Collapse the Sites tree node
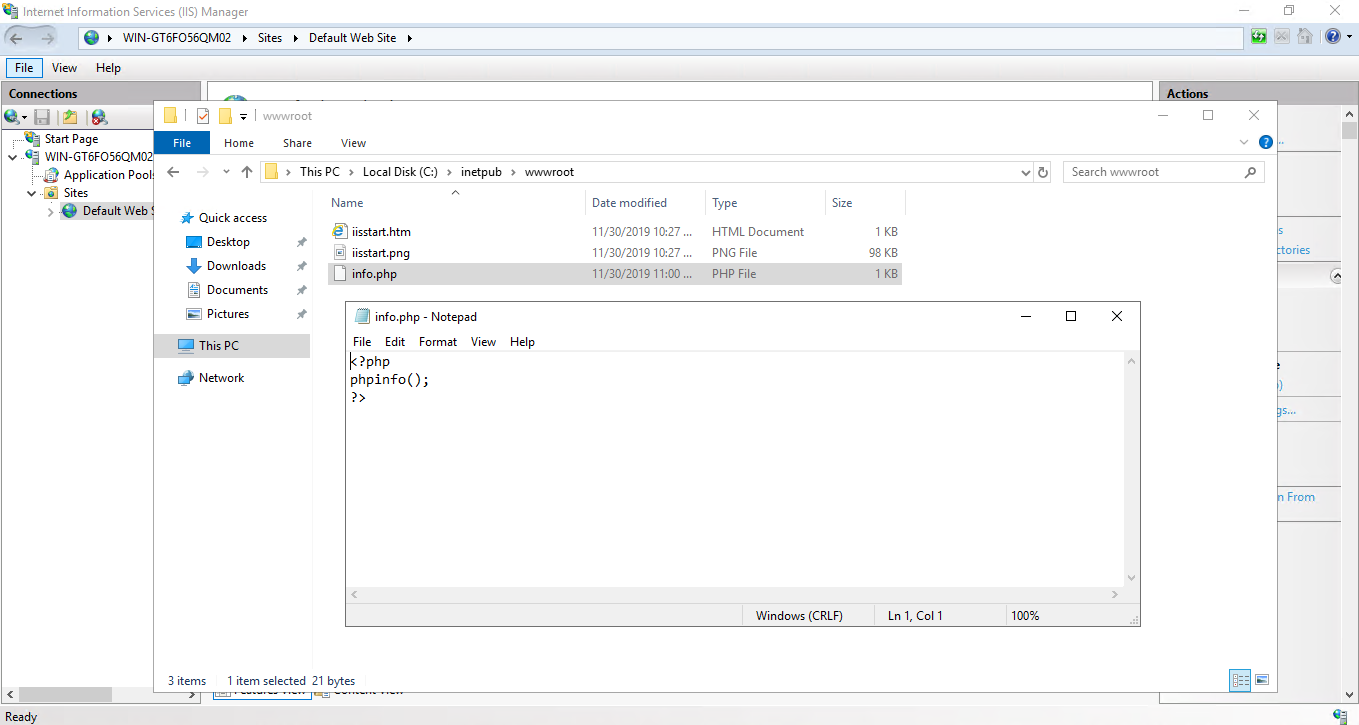Image resolution: width=1359 pixels, height=725 pixels. [32, 193]
